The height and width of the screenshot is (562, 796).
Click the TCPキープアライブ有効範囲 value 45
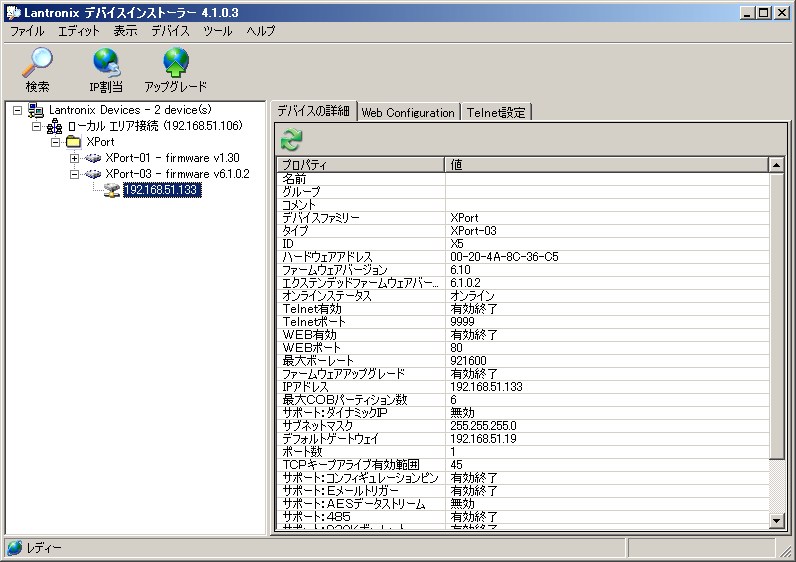pyautogui.click(x=456, y=465)
